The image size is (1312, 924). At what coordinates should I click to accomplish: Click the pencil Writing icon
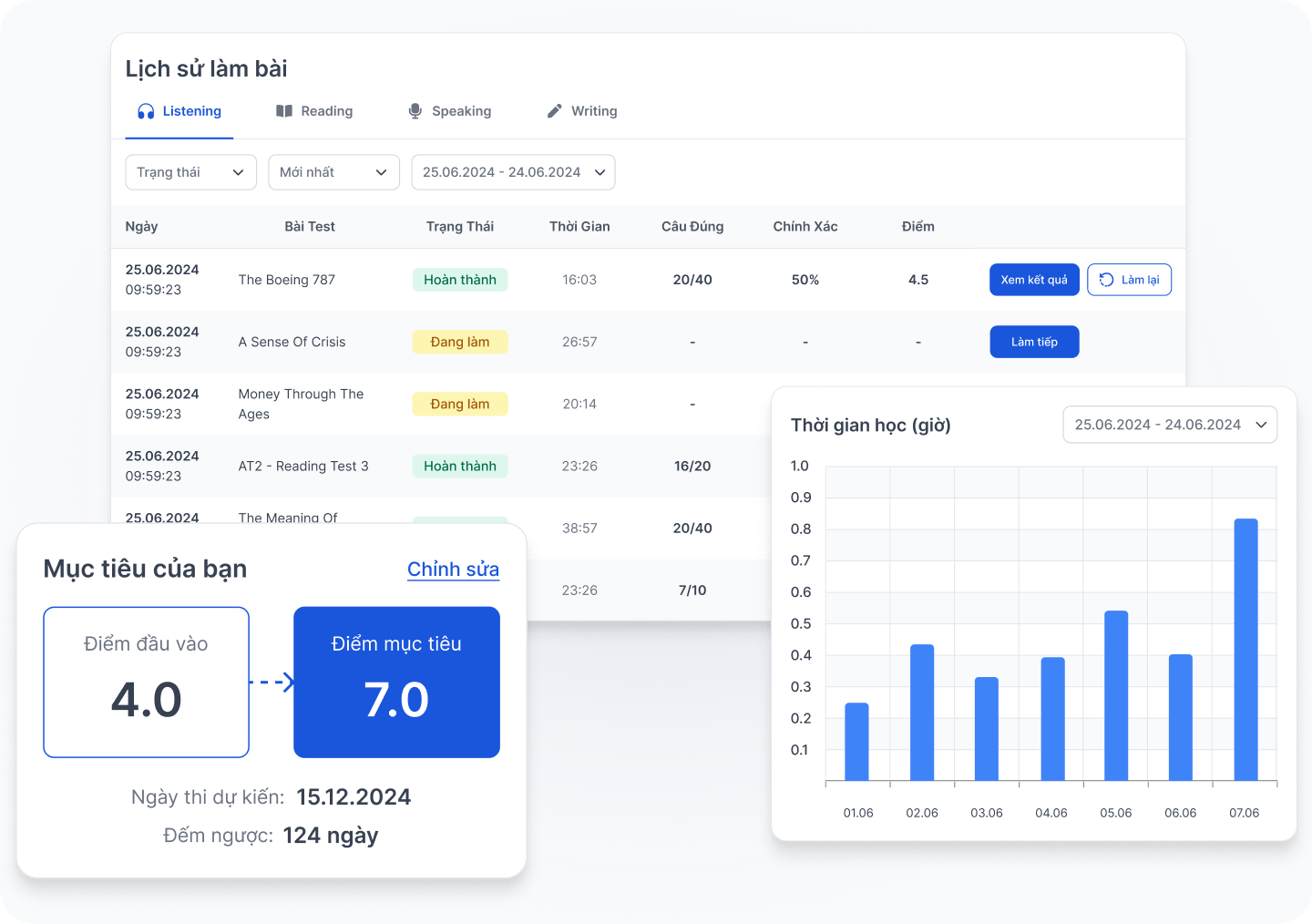554,111
